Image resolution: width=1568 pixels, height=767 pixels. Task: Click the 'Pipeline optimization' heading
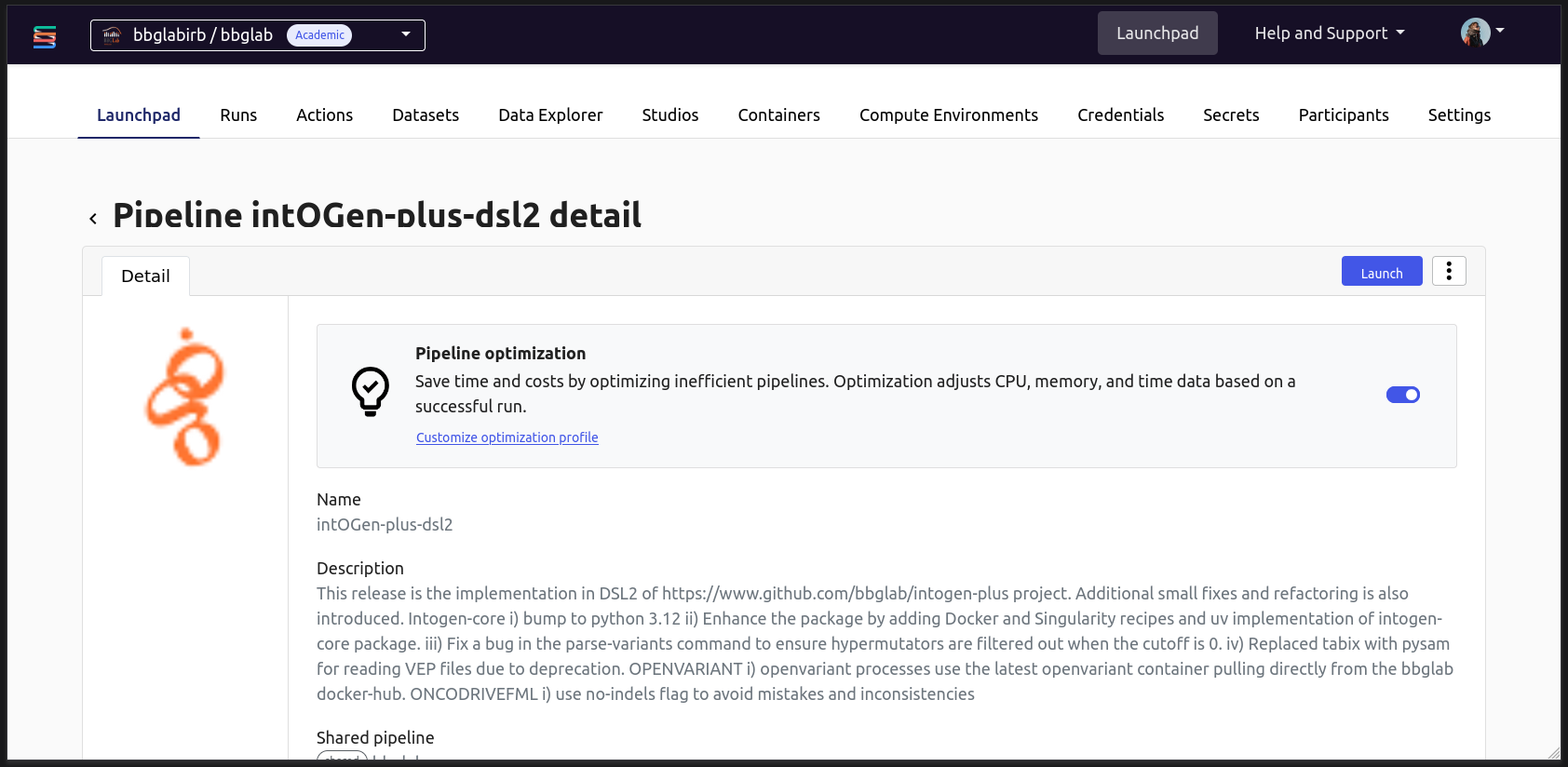click(500, 354)
